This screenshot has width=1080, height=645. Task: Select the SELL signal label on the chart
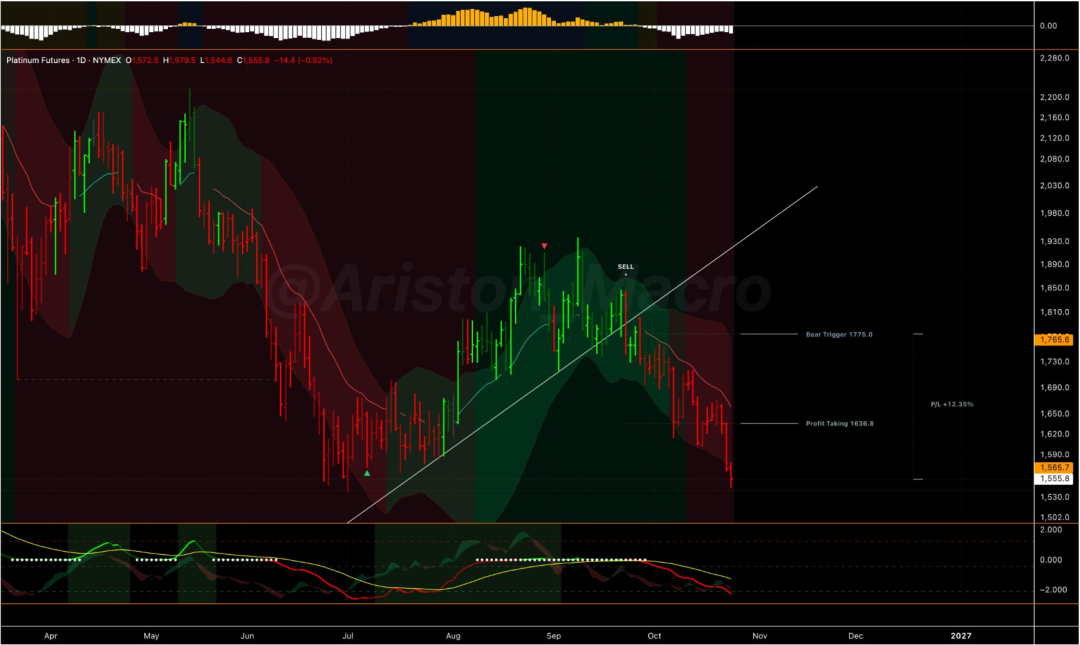click(x=625, y=267)
